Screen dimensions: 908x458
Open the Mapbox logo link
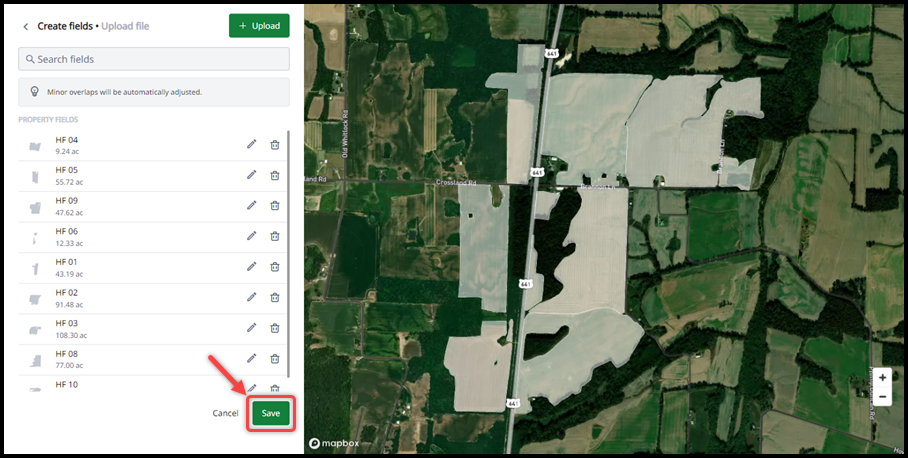[336, 443]
